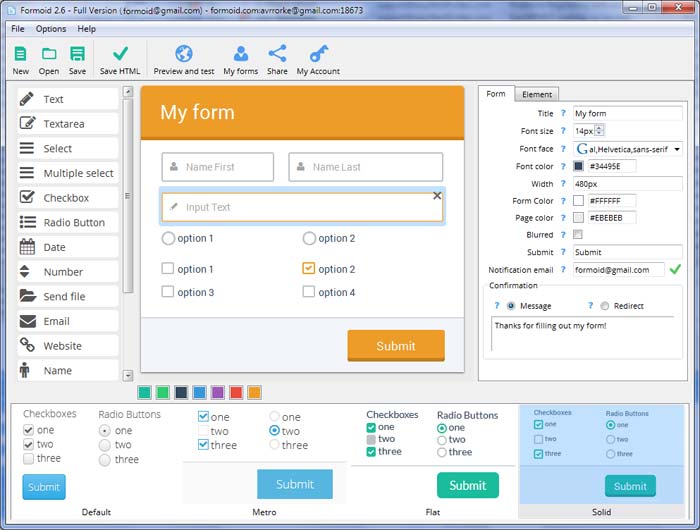Pick the teal theme color swatch
This screenshot has height=530, width=700.
tap(144, 392)
